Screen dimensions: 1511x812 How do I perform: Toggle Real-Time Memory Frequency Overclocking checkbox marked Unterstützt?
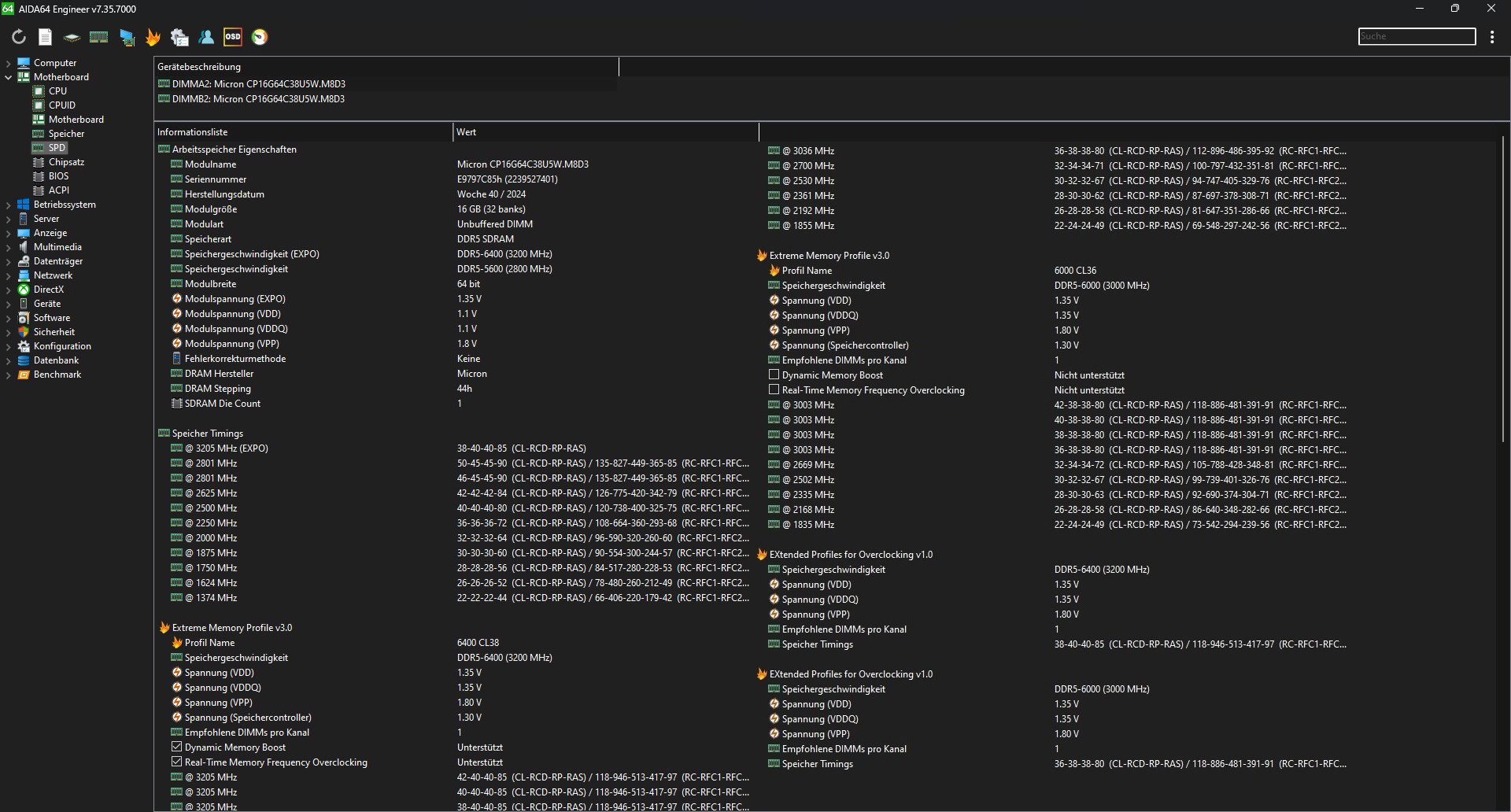177,762
